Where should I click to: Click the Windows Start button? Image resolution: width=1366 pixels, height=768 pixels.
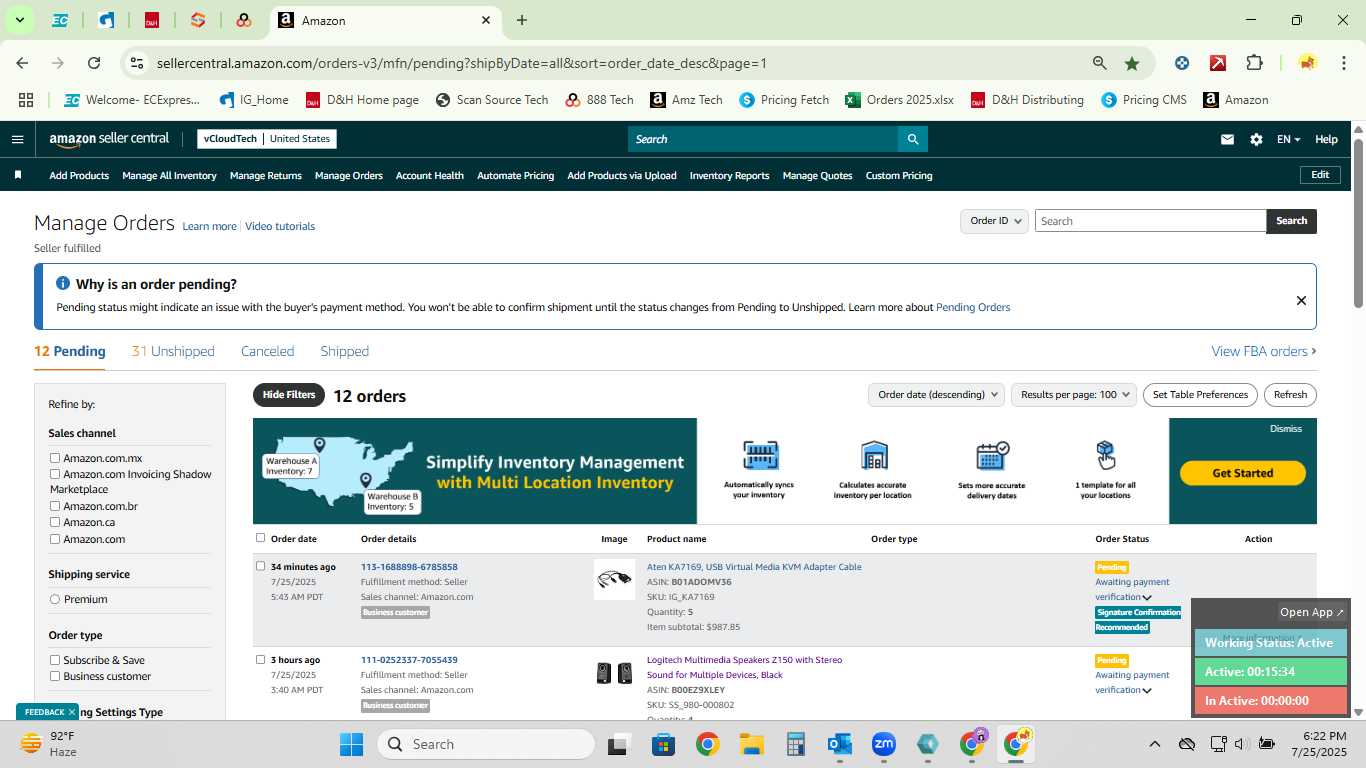(352, 744)
